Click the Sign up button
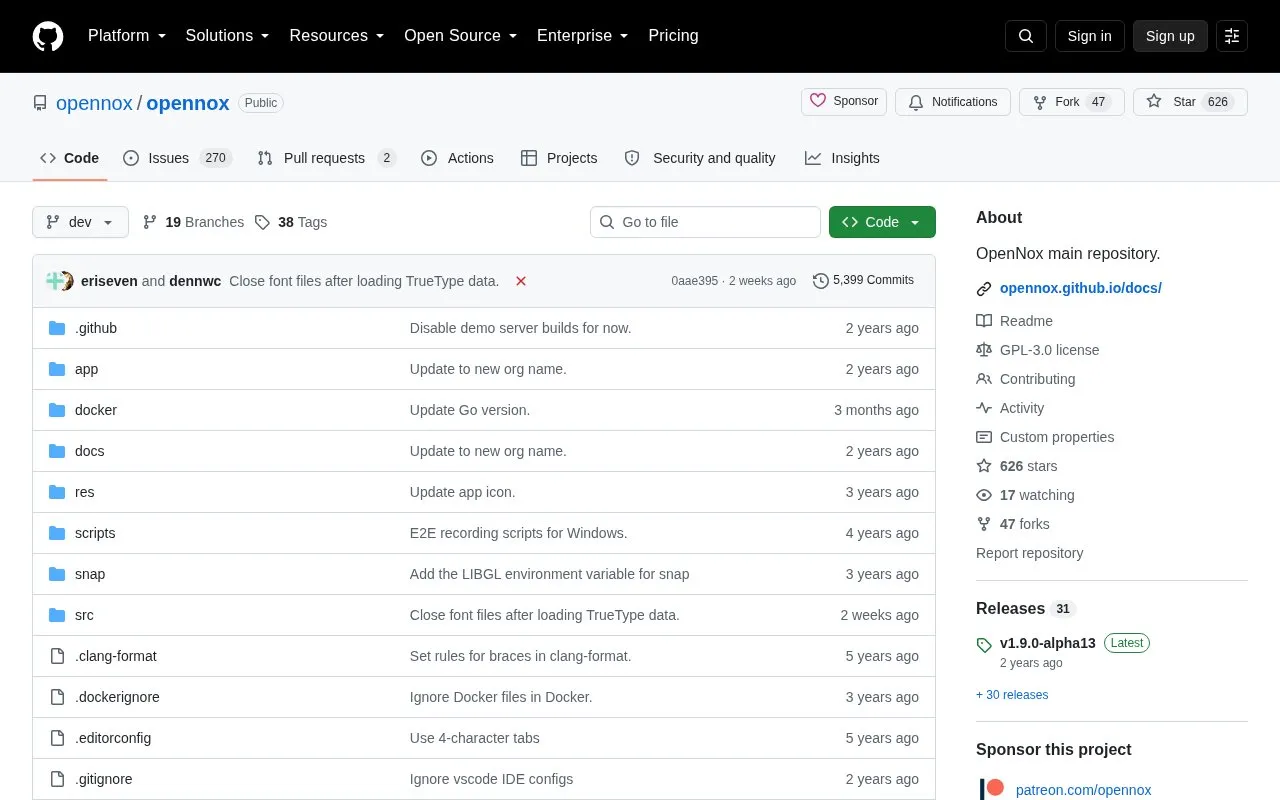The width and height of the screenshot is (1280, 800). tap(1170, 36)
